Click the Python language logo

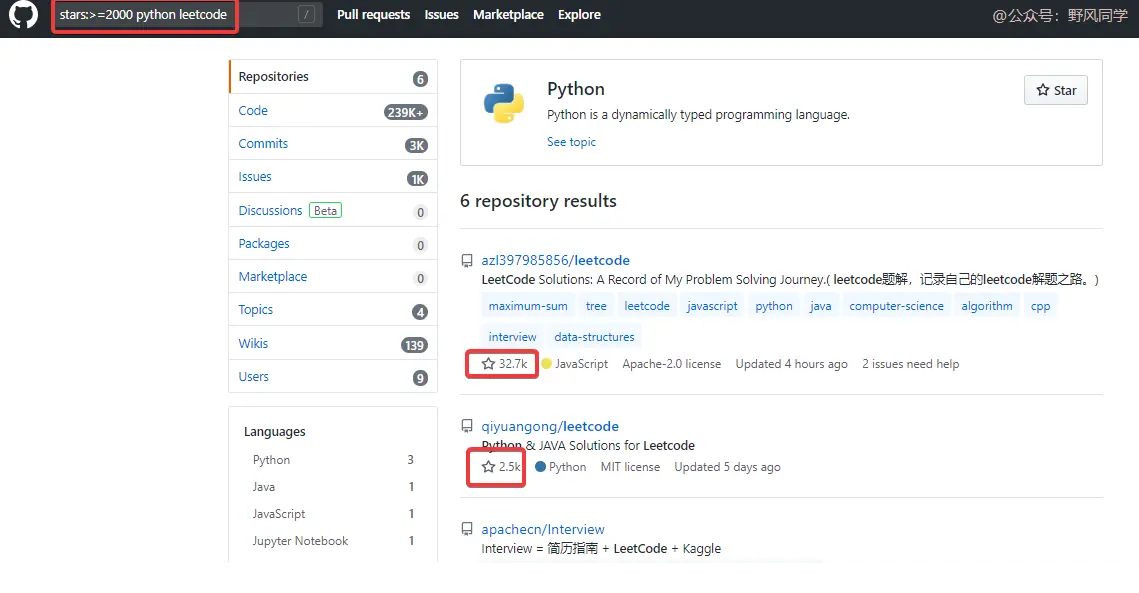(504, 103)
